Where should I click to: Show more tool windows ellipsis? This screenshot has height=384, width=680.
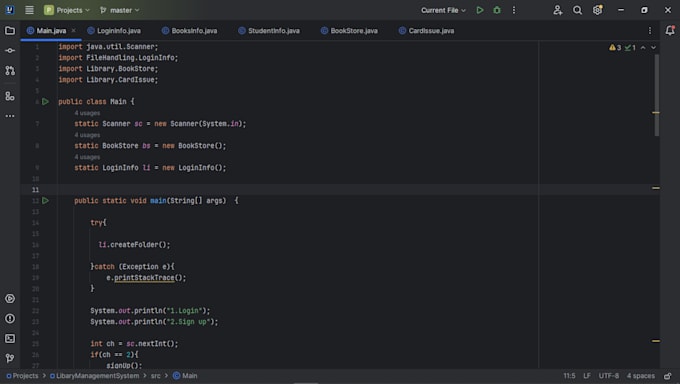(x=10, y=116)
